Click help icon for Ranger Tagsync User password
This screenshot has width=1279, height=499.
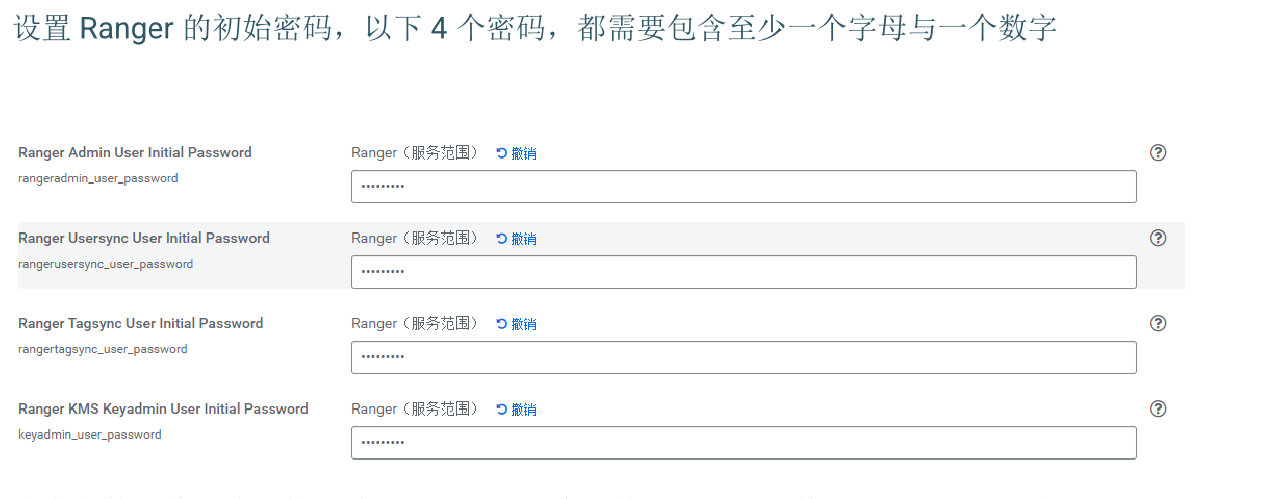pos(1158,323)
